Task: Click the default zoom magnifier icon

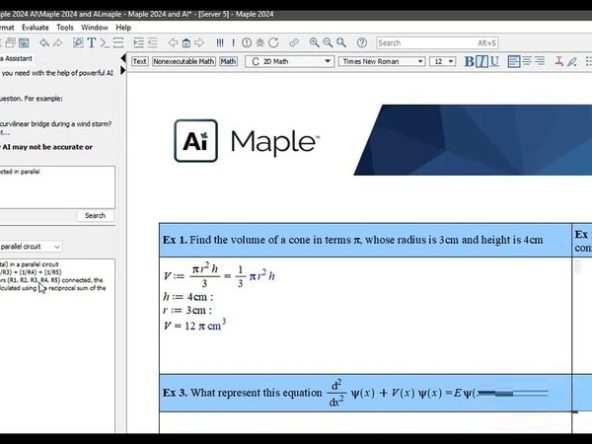Action: (341, 43)
